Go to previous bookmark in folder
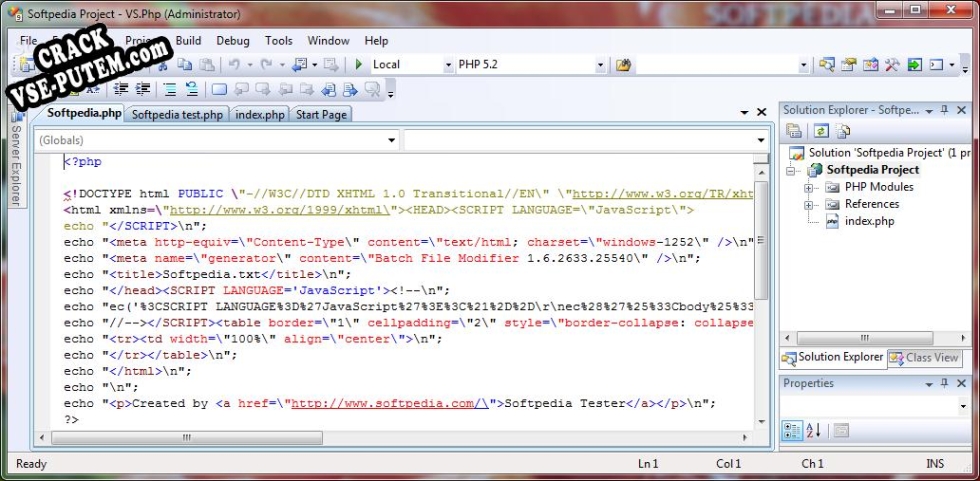Viewport: 980px width, 481px height. click(x=286, y=89)
